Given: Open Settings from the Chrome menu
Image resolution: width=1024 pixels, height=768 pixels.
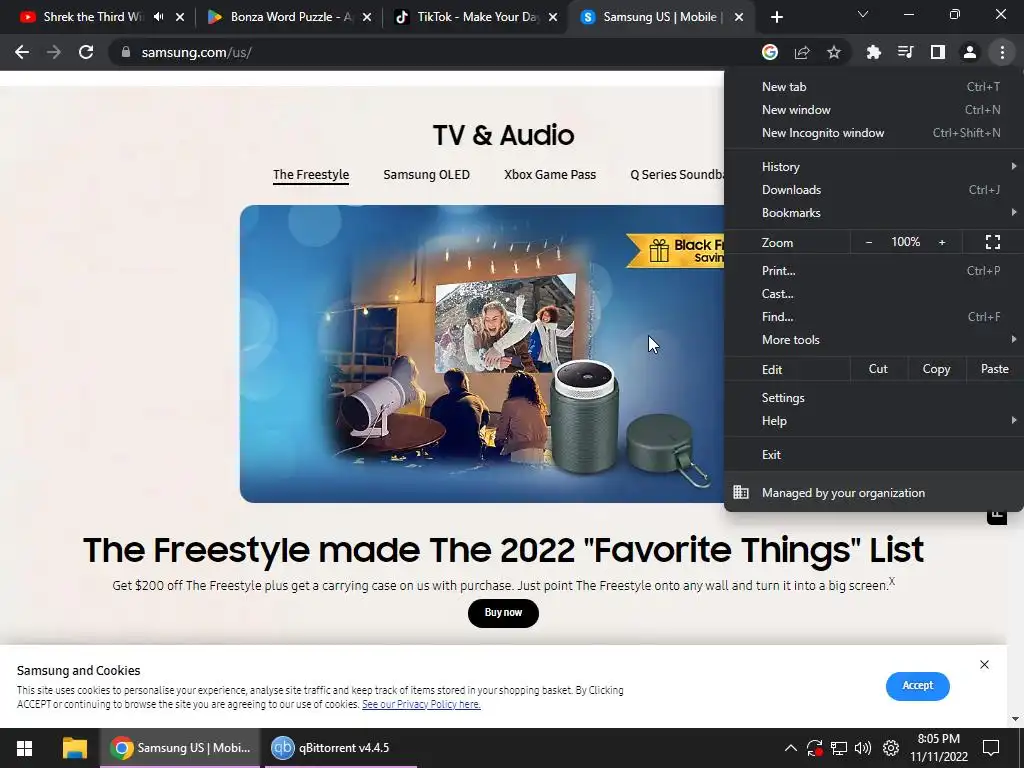Looking at the screenshot, I should (x=874, y=398).
